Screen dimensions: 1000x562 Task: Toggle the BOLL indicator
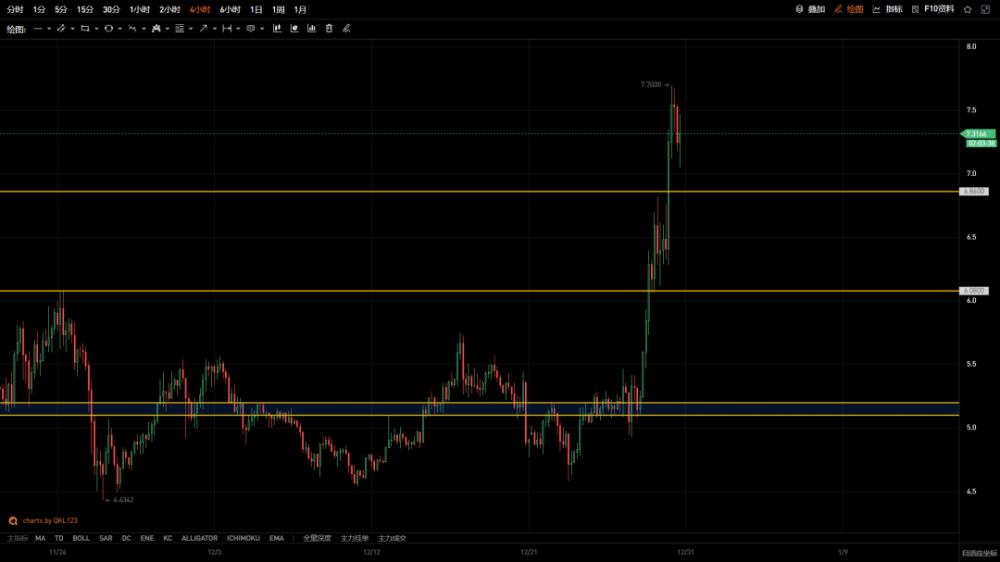81,538
